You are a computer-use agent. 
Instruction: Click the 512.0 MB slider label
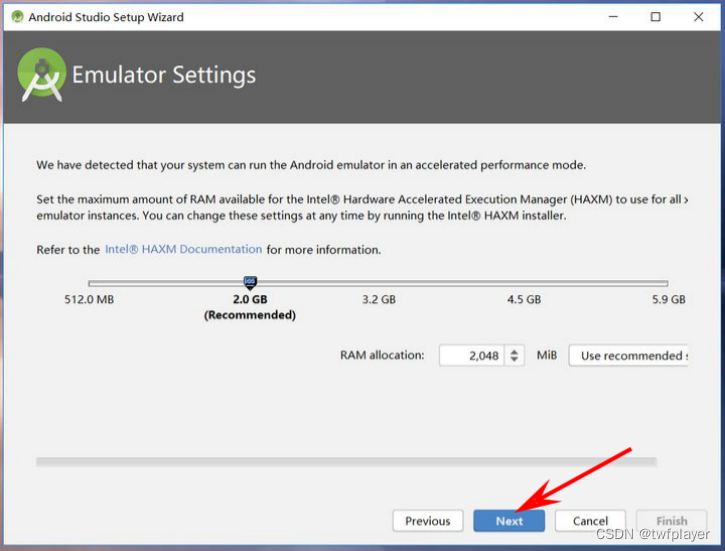click(89, 300)
